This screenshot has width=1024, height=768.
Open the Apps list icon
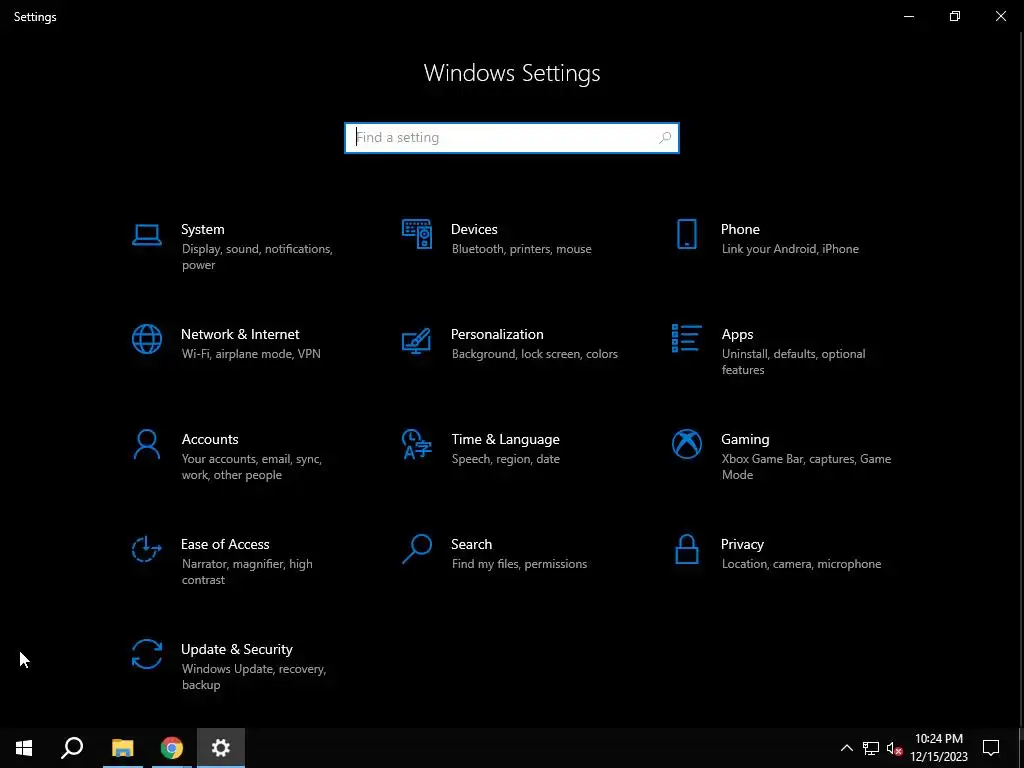point(686,338)
